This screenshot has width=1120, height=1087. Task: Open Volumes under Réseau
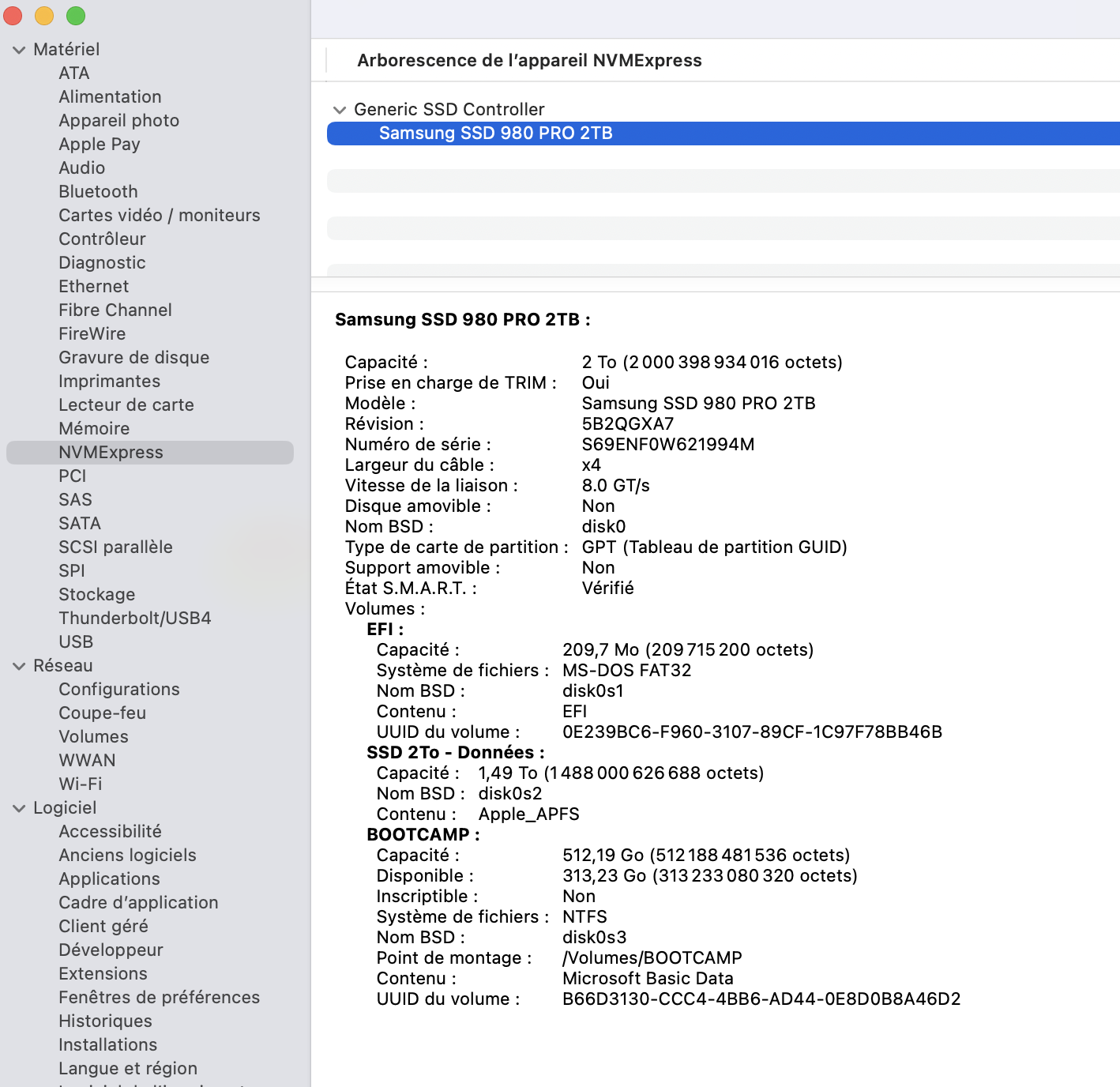point(93,736)
